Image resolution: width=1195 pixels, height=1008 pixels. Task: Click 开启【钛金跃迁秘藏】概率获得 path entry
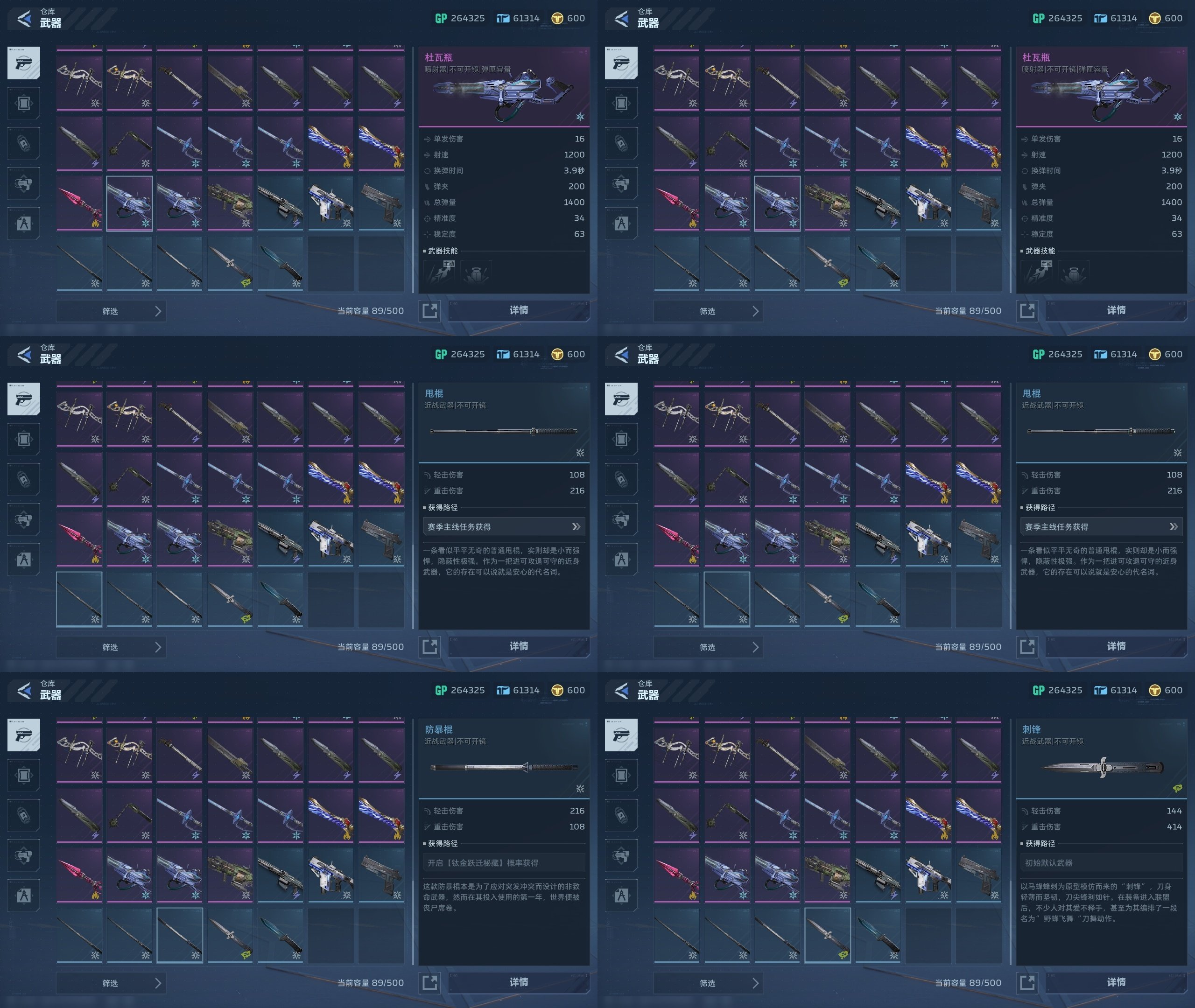coord(504,863)
